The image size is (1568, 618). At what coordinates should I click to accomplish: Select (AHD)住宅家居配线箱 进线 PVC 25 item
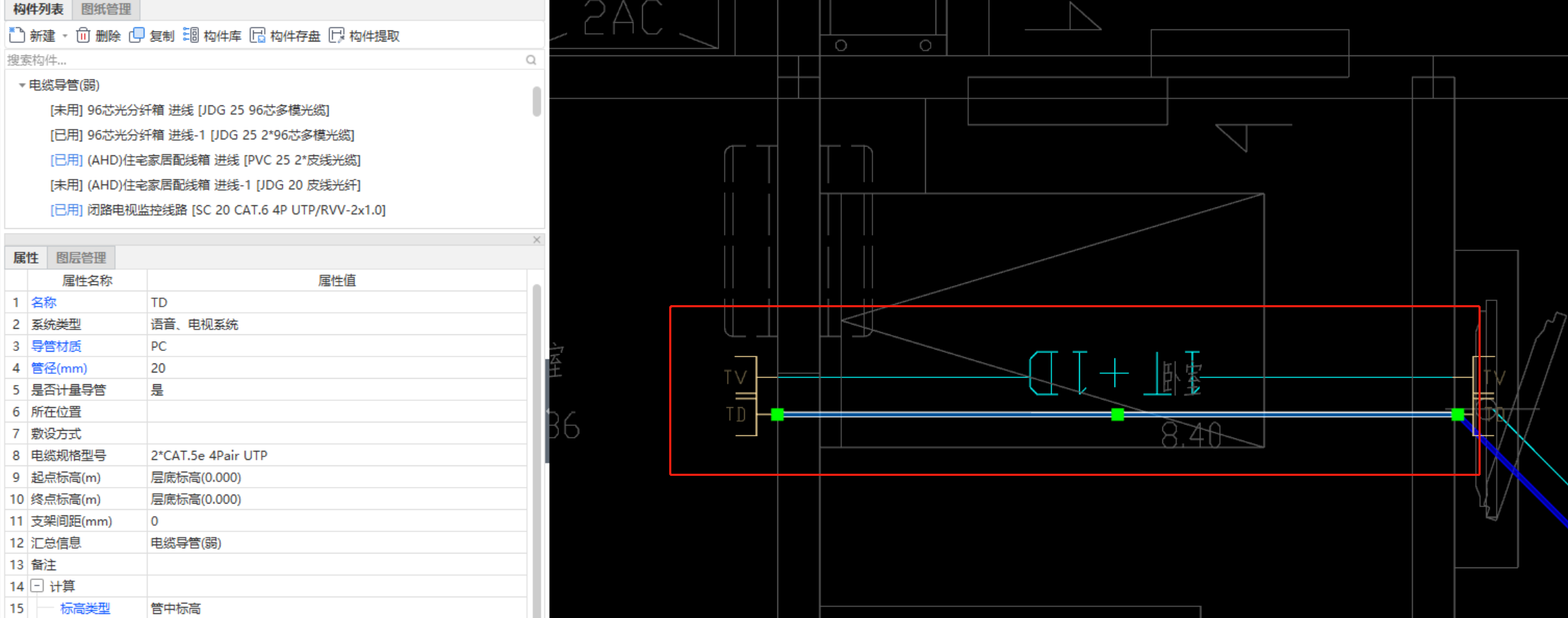pyautogui.click(x=205, y=160)
